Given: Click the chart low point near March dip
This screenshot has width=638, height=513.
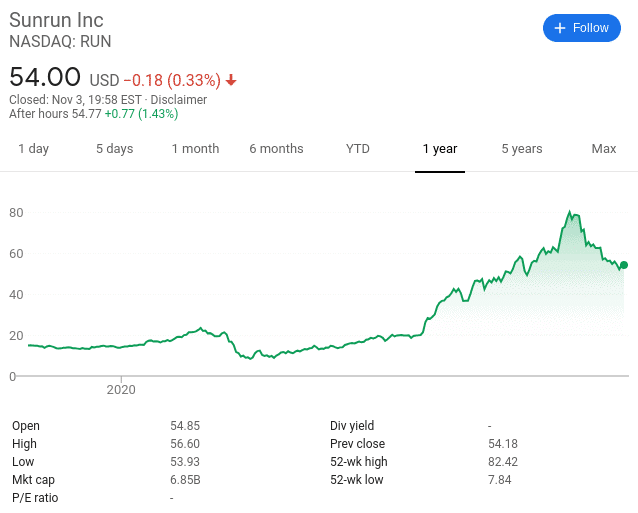Looking at the screenshot, I should pyautogui.click(x=251, y=359).
